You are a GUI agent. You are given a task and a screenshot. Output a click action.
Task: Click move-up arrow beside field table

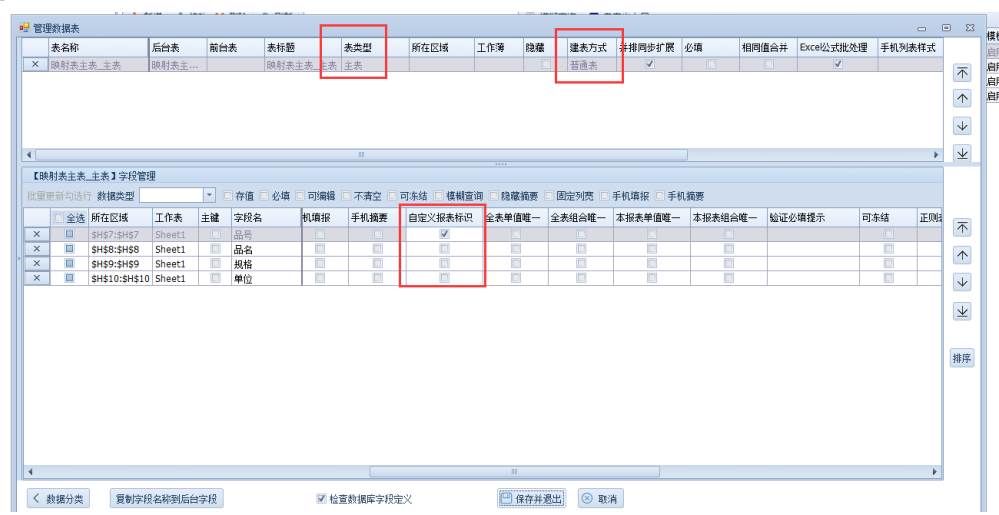pyautogui.click(x=961, y=255)
